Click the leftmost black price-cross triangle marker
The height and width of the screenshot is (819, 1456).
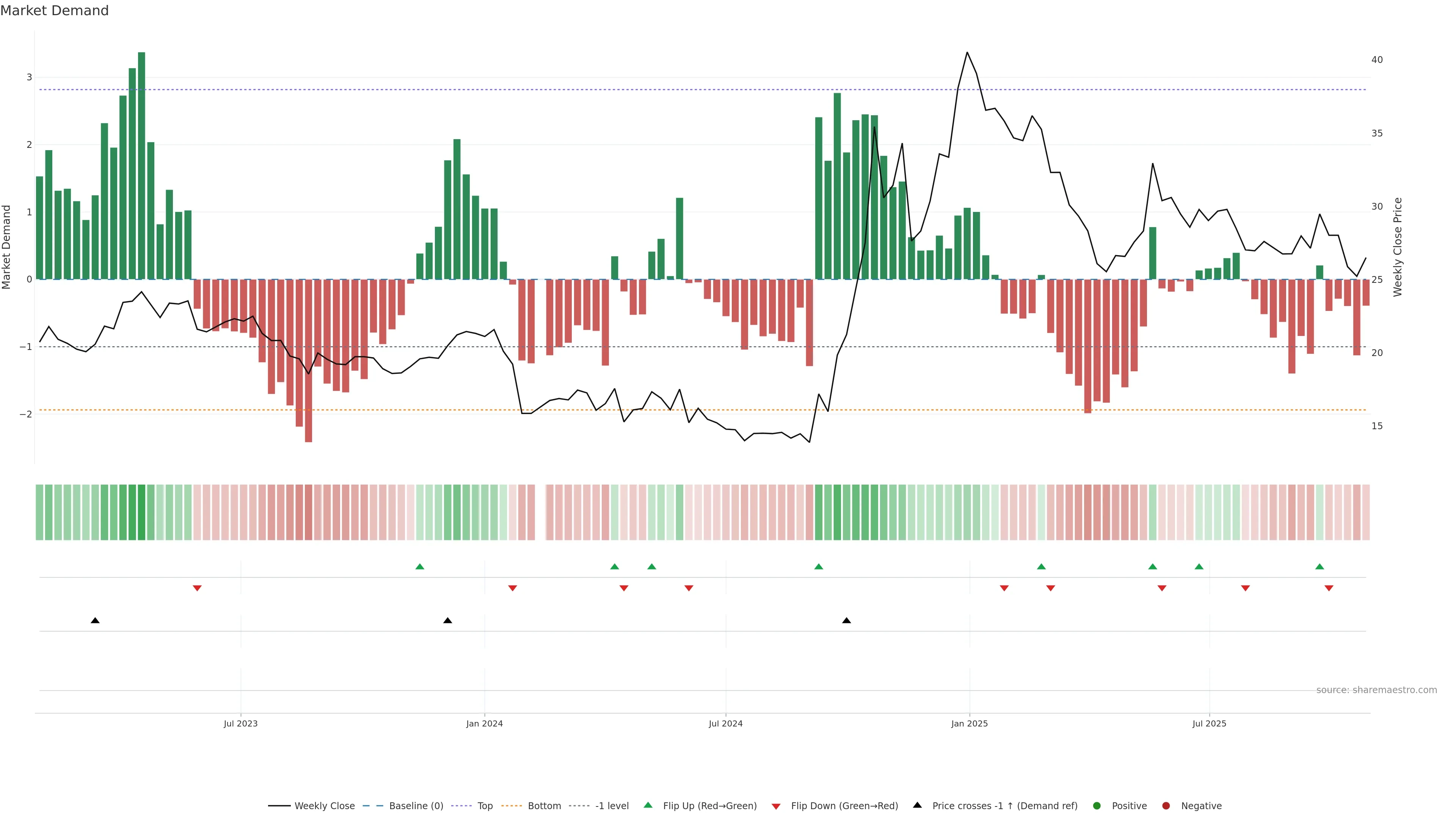pos(95,621)
